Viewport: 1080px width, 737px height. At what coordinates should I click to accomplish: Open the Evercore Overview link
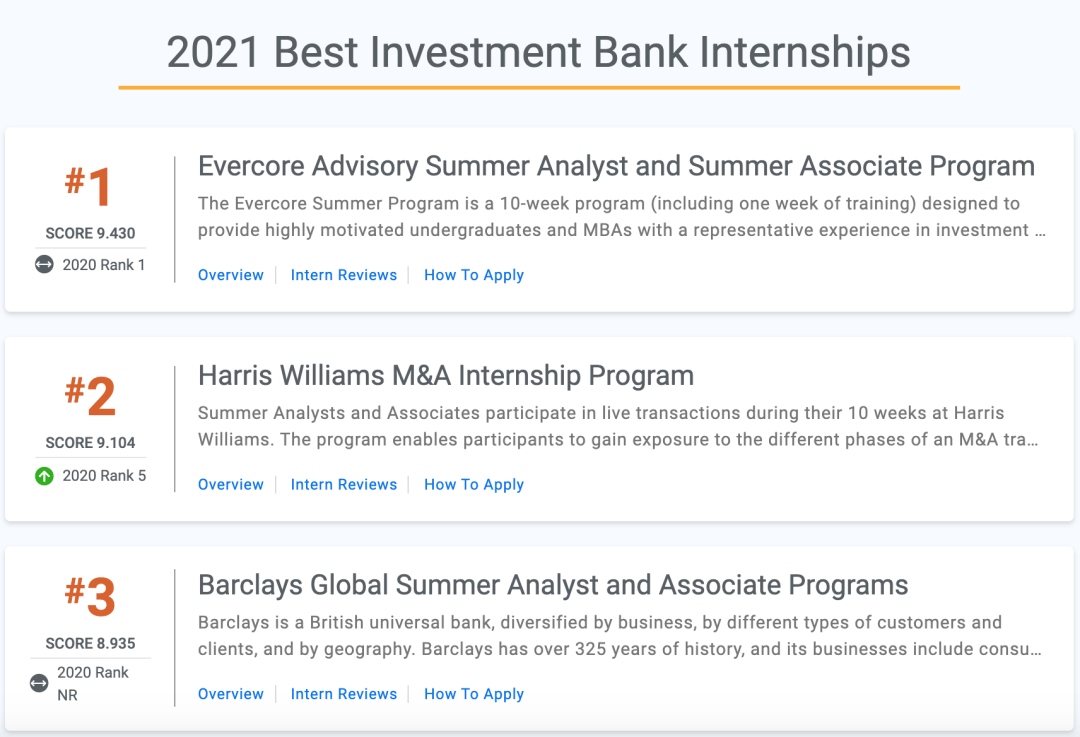[x=231, y=275]
